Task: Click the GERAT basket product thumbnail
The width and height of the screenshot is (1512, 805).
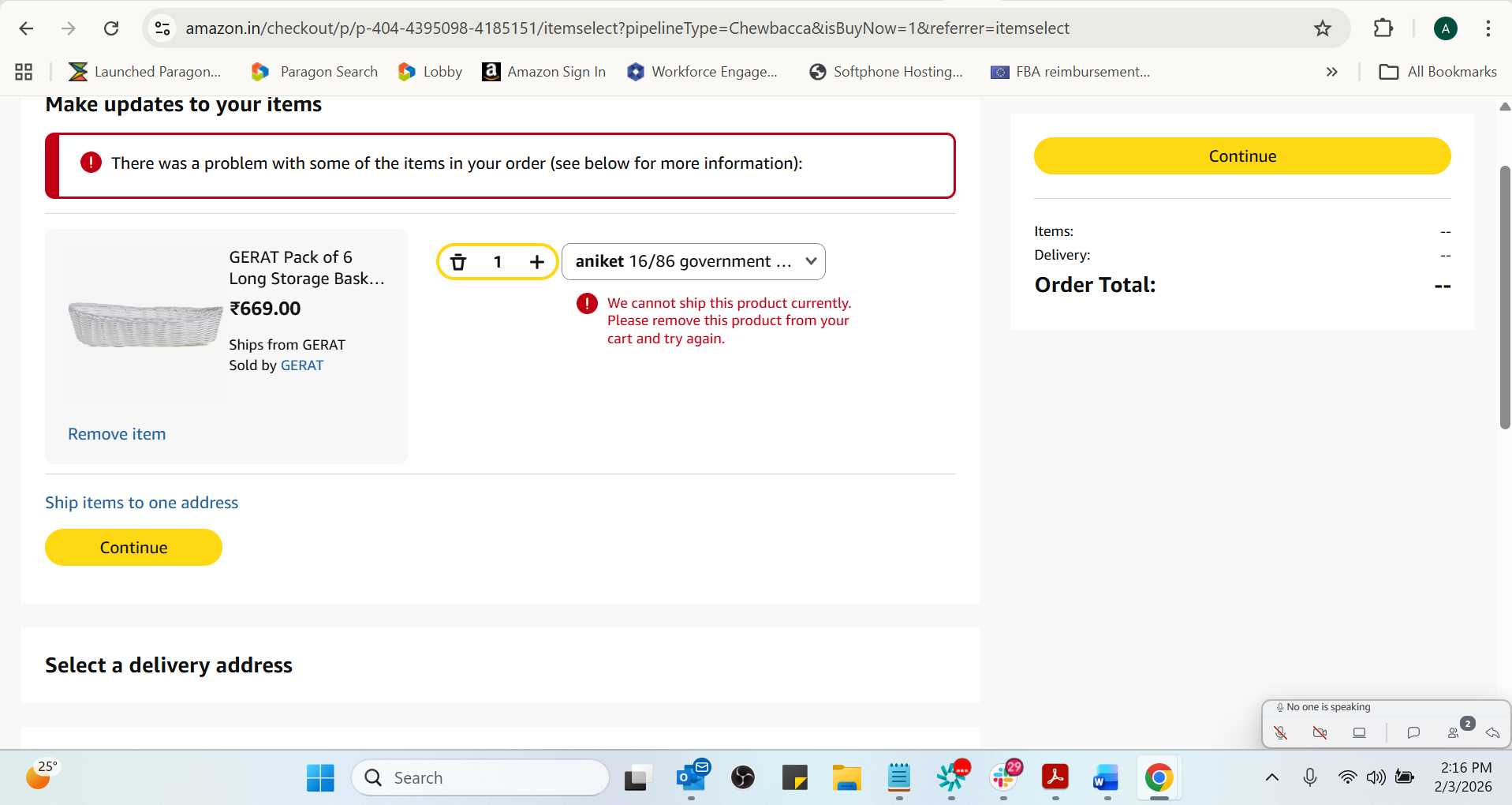Action: tap(145, 324)
